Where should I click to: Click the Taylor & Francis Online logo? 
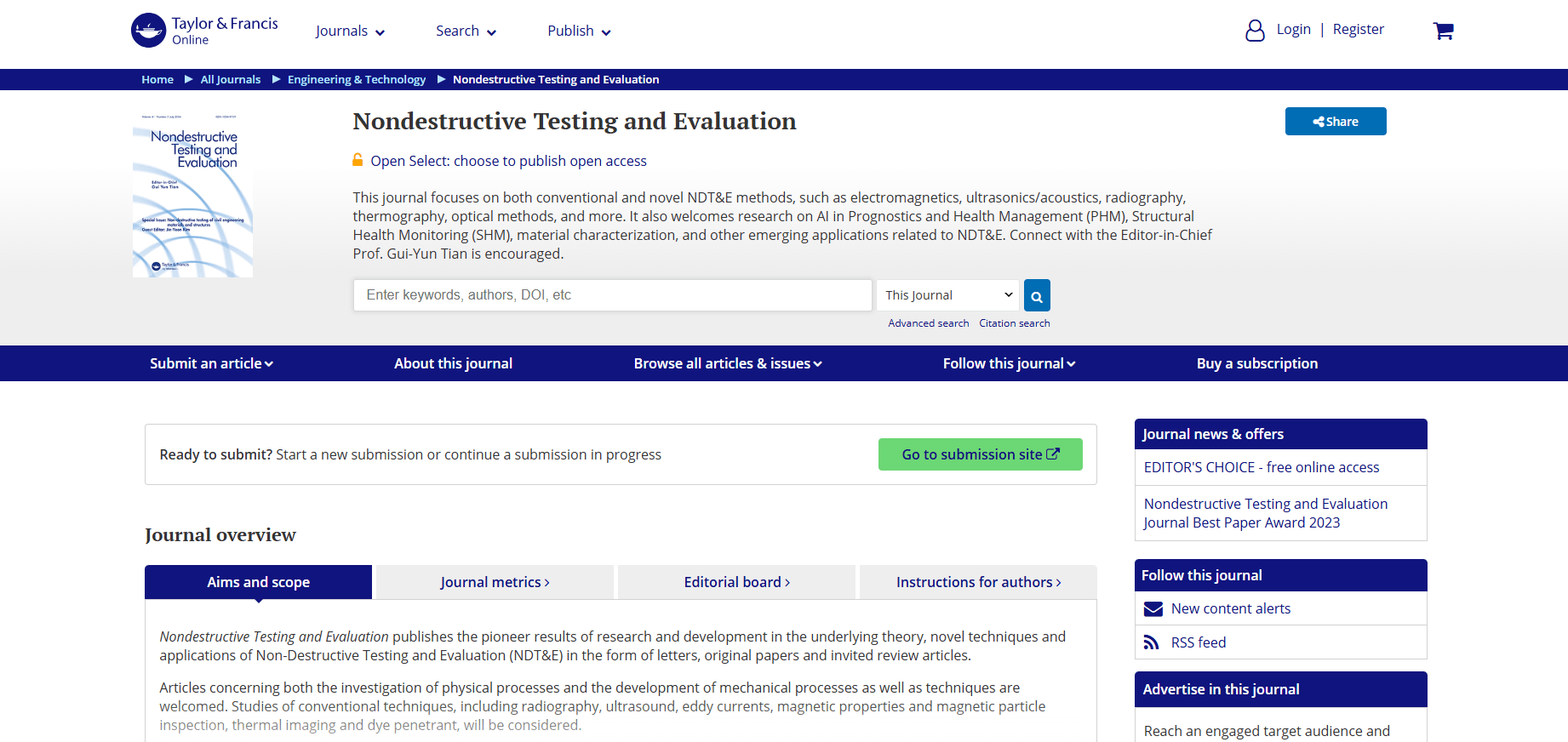point(204,31)
